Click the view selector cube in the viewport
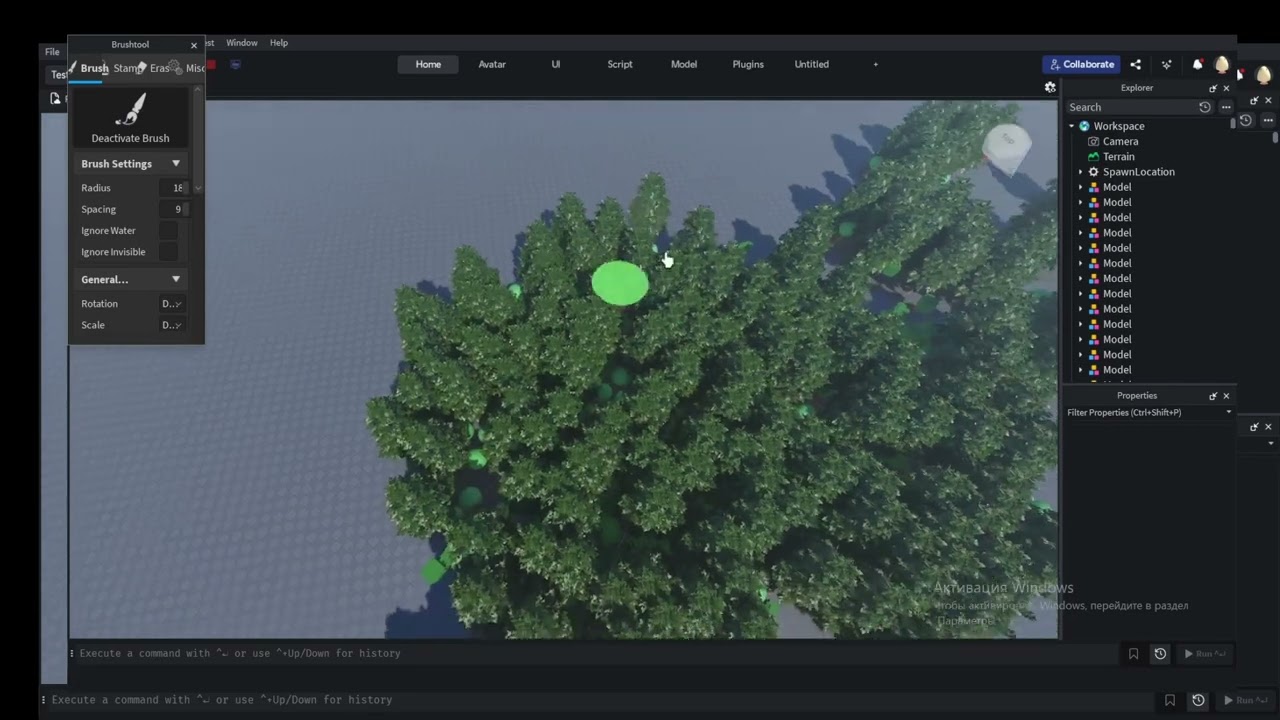The width and height of the screenshot is (1280, 720). 1006,147
